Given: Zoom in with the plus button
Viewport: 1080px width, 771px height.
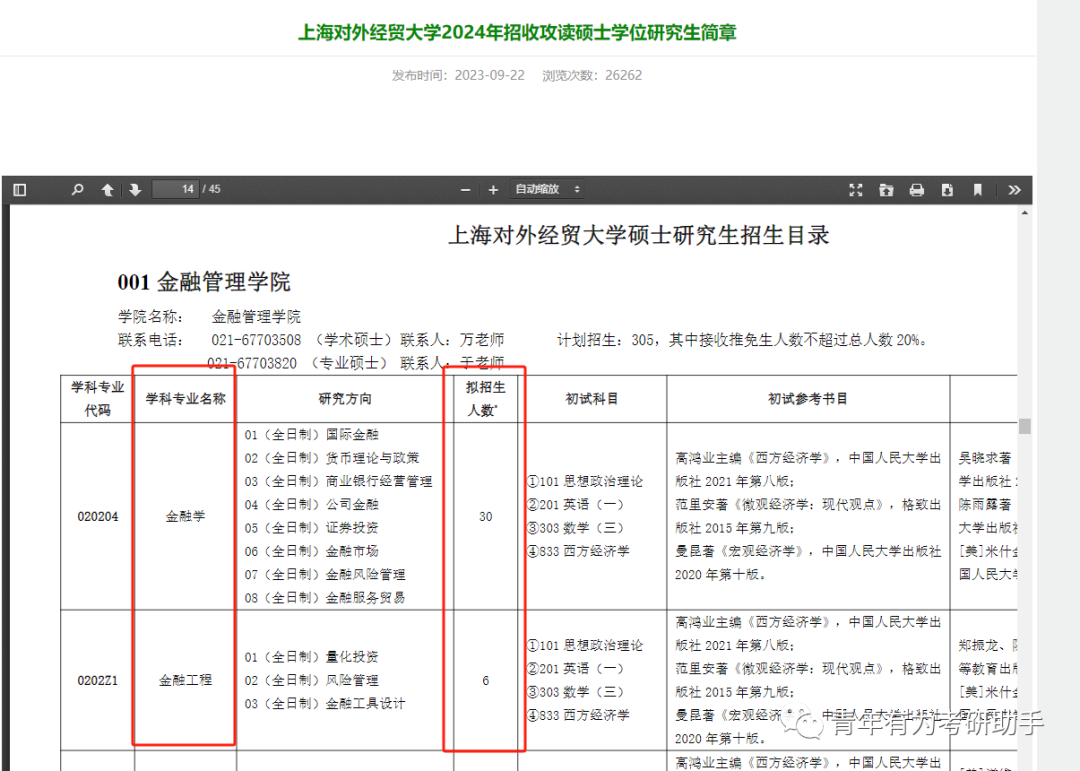Looking at the screenshot, I should point(493,189).
